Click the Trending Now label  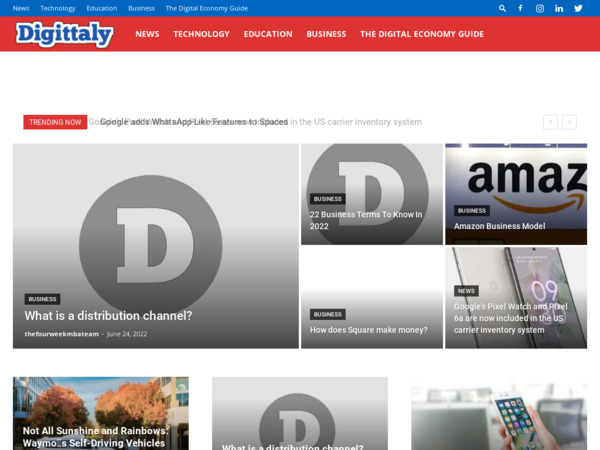pyautogui.click(x=55, y=122)
